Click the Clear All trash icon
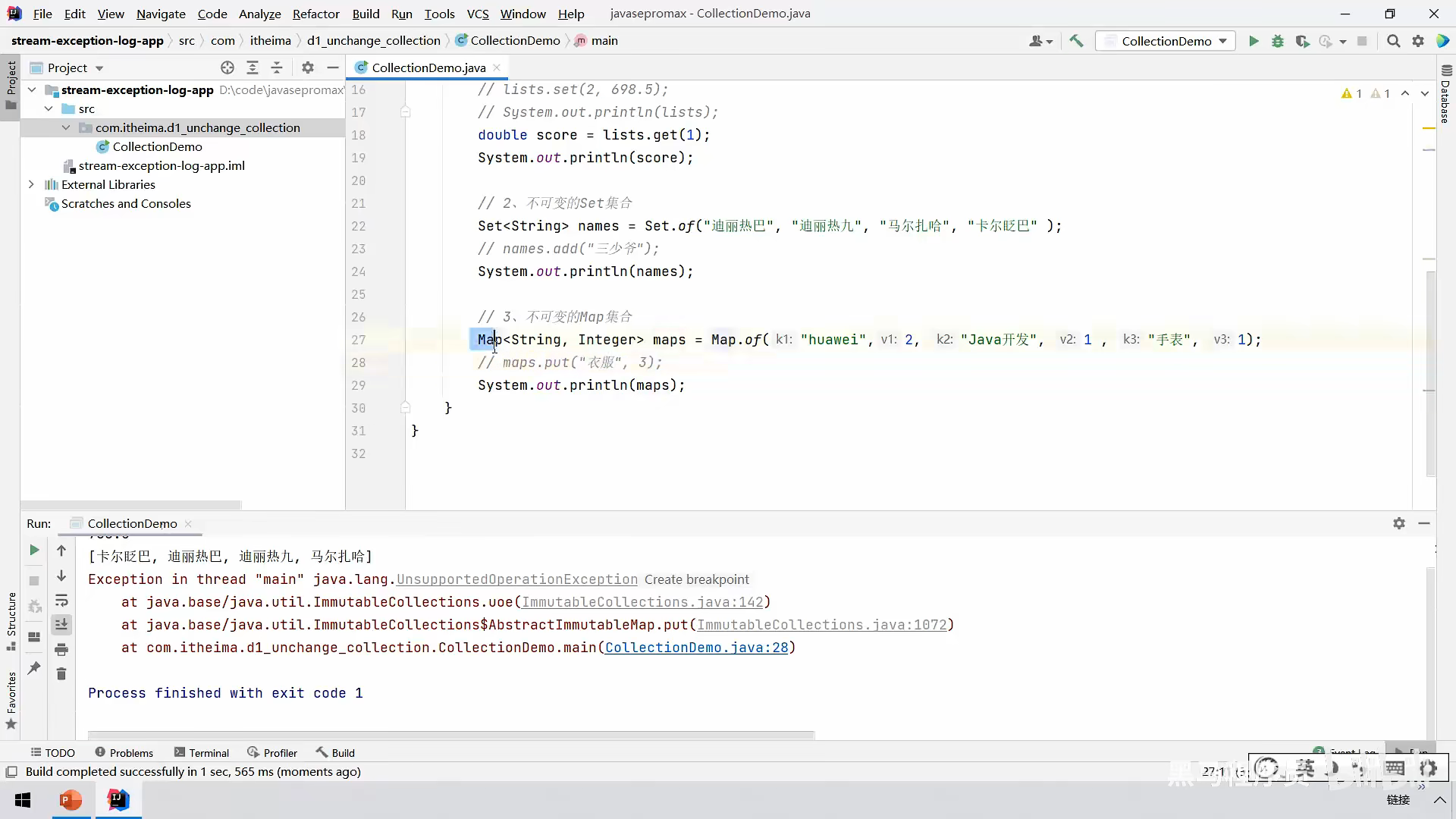 coord(61,673)
